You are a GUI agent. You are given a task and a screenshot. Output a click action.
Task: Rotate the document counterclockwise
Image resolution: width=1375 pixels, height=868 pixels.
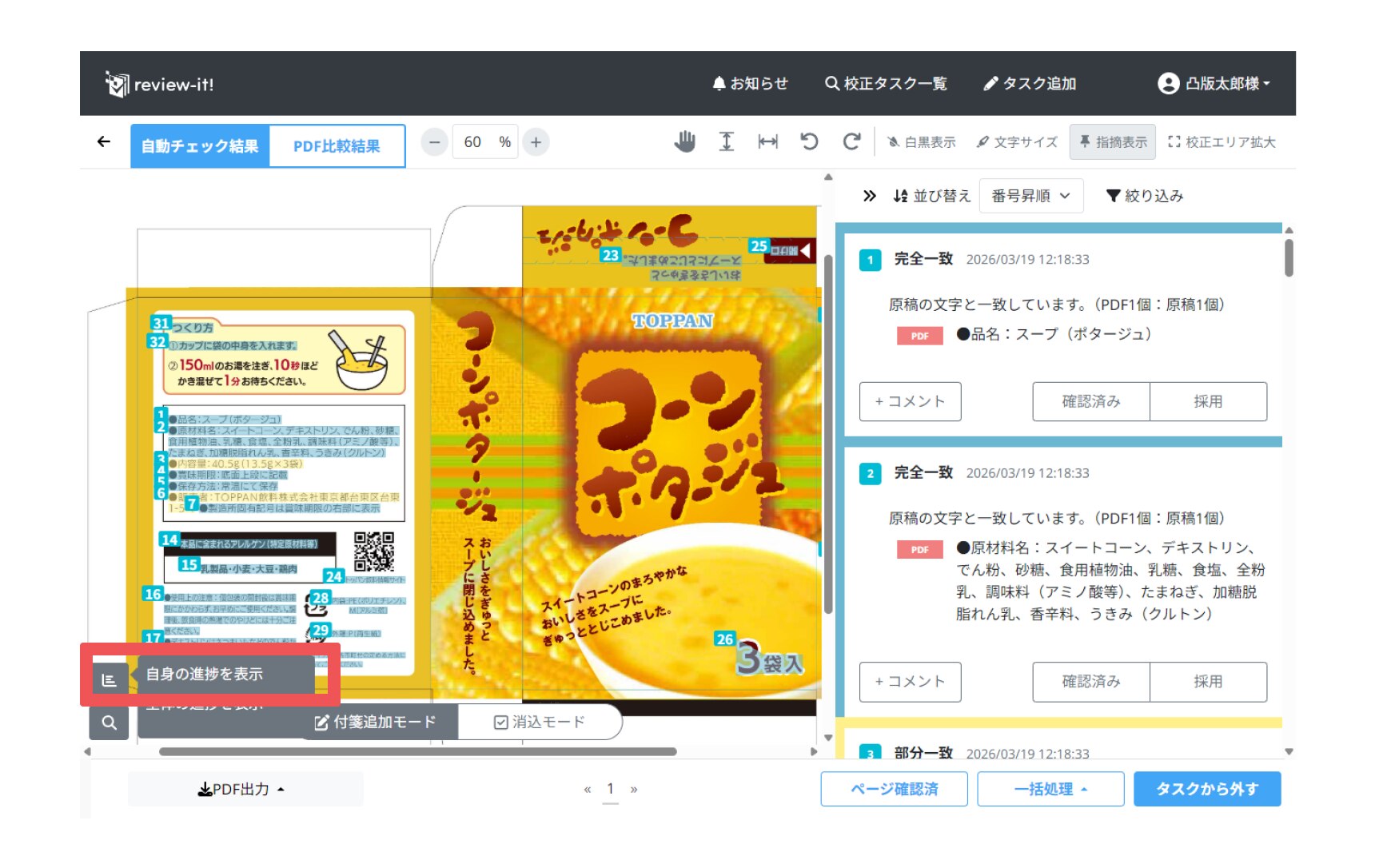point(809,142)
